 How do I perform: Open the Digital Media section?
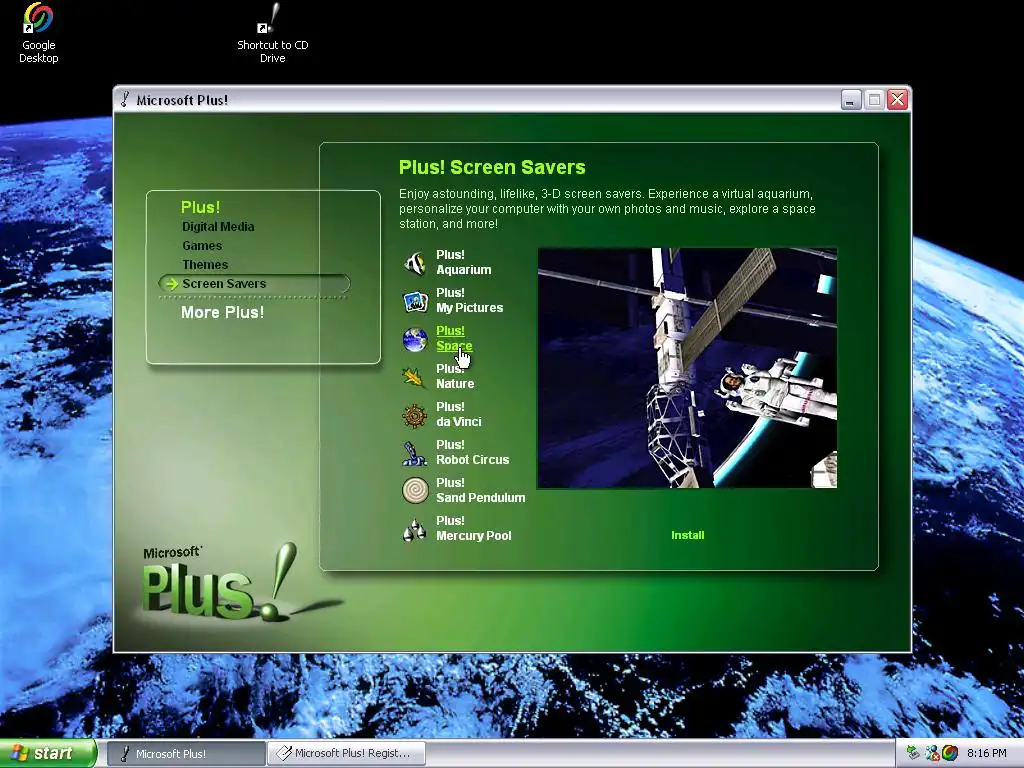tap(218, 227)
